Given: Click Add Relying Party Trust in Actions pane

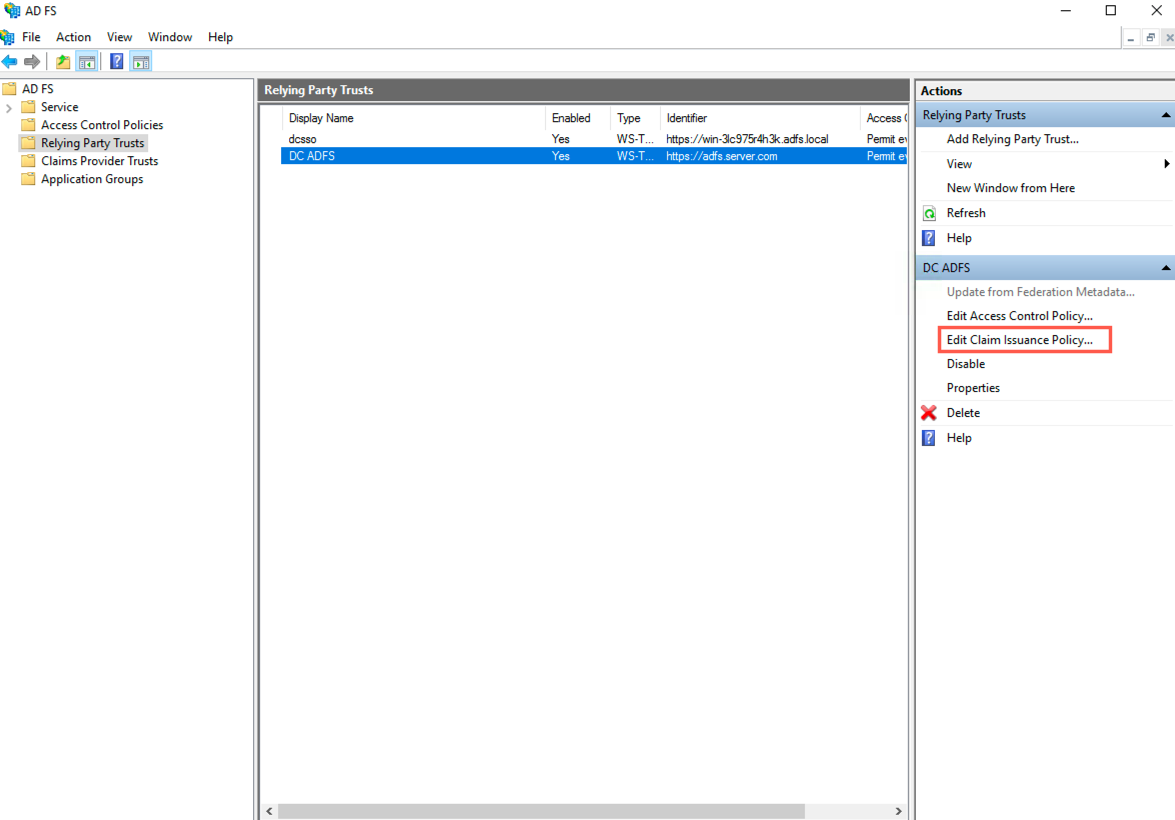Looking at the screenshot, I should point(1011,139).
